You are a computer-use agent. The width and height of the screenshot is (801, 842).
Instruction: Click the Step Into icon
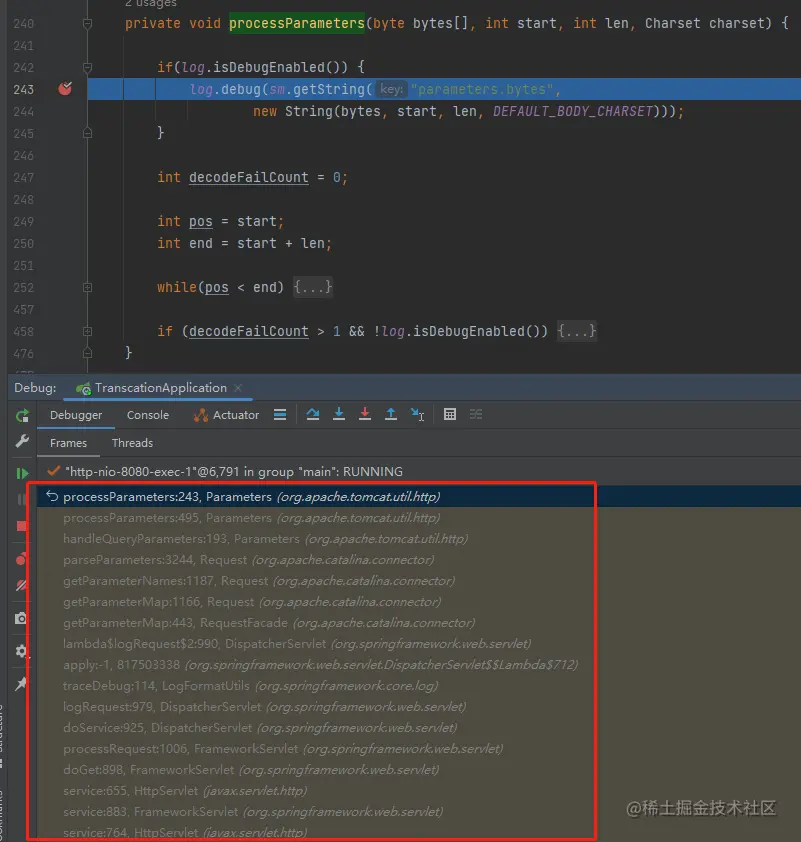coord(339,414)
